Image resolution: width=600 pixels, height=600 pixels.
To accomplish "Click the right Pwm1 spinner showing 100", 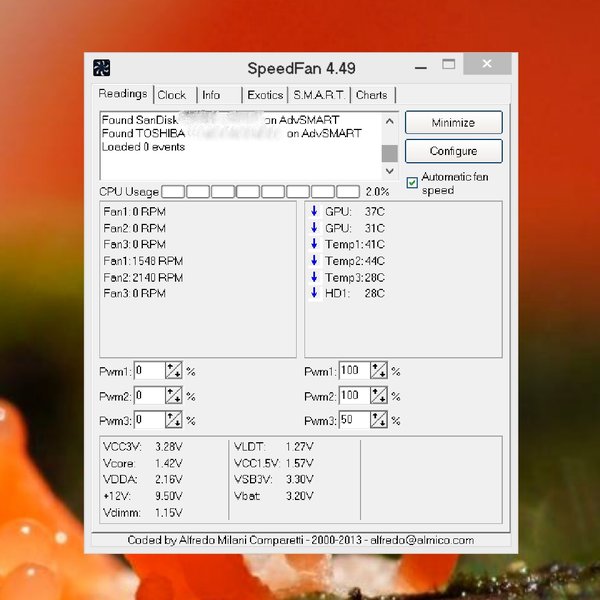I will pyautogui.click(x=379, y=371).
